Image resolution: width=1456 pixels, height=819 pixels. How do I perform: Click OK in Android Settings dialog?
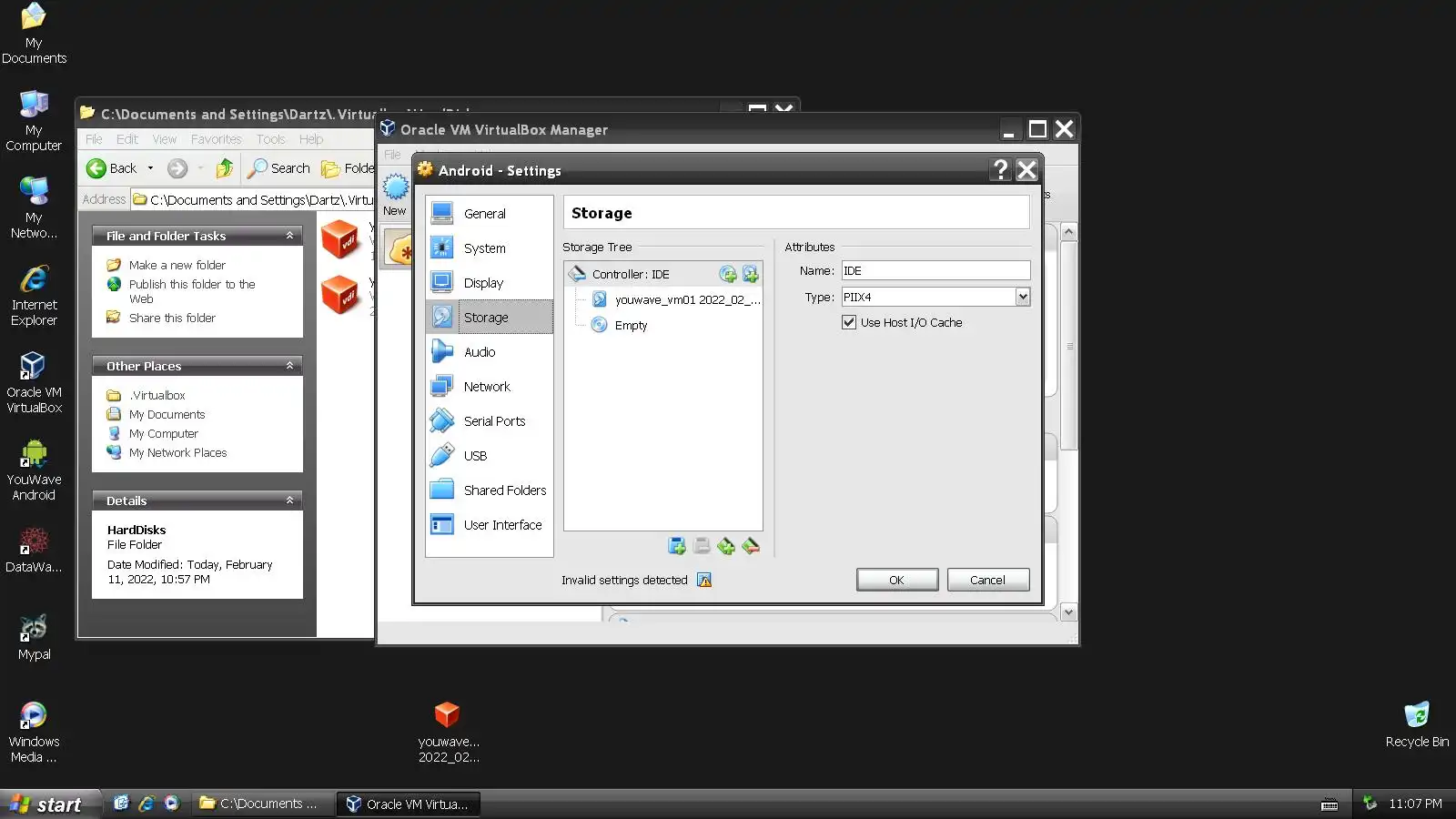click(897, 580)
